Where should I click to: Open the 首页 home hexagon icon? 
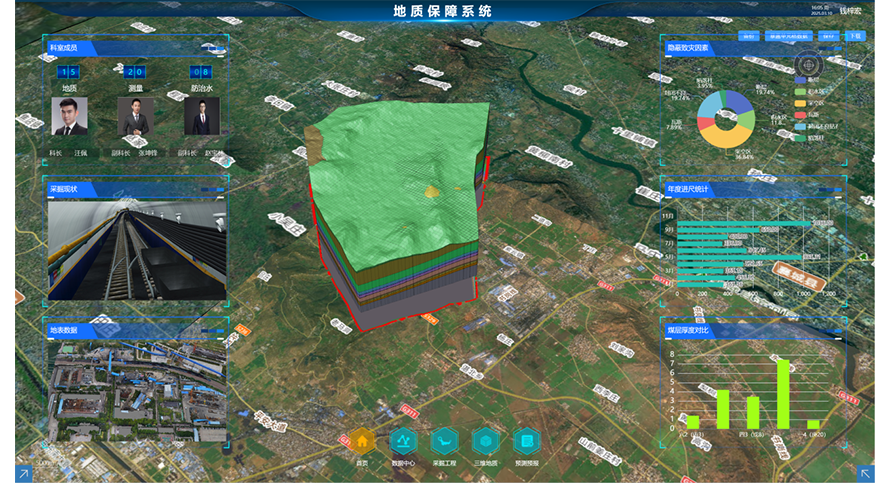(x=362, y=441)
